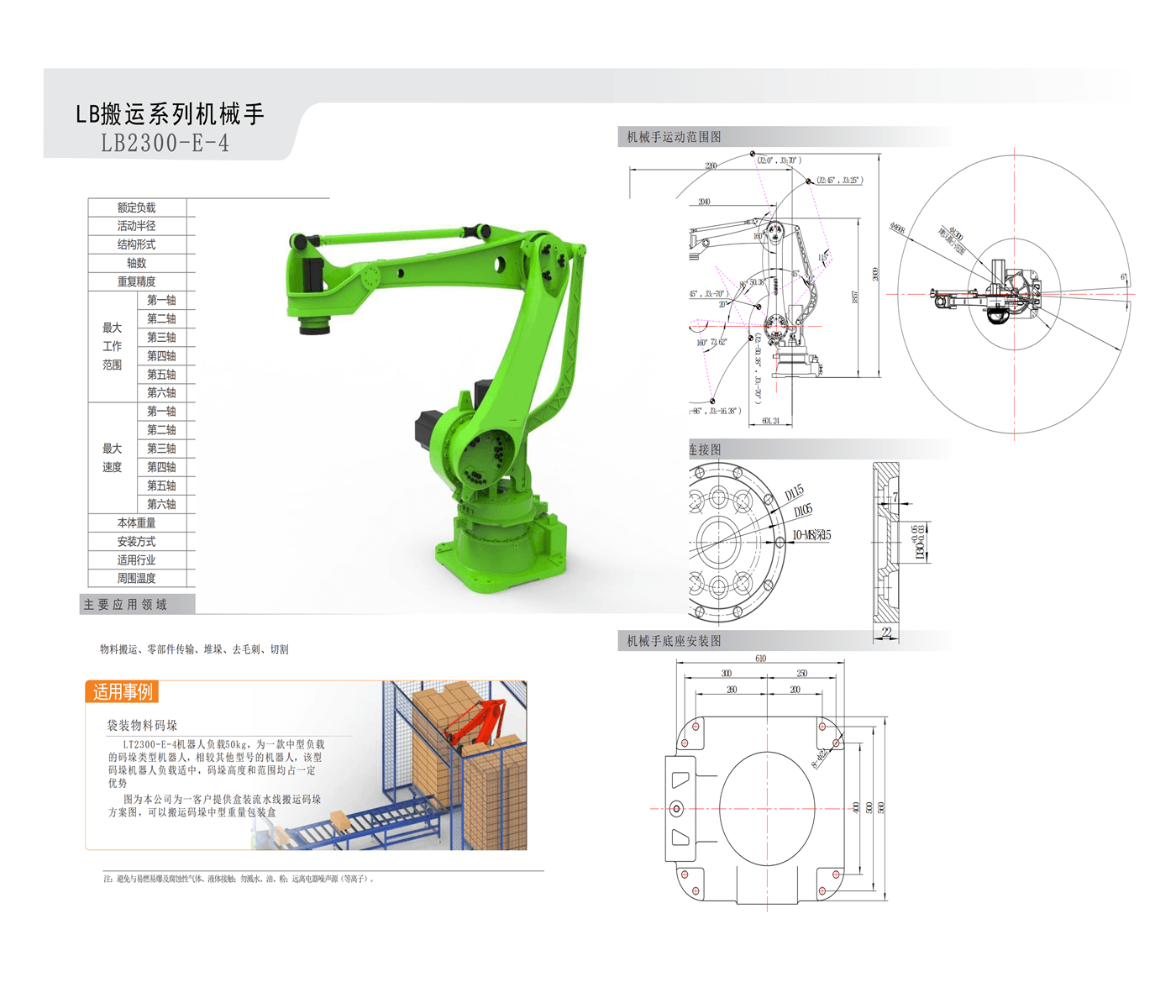Click the title 'LB搬运系列机械手'
This screenshot has width=1176, height=1008.
tap(170, 113)
